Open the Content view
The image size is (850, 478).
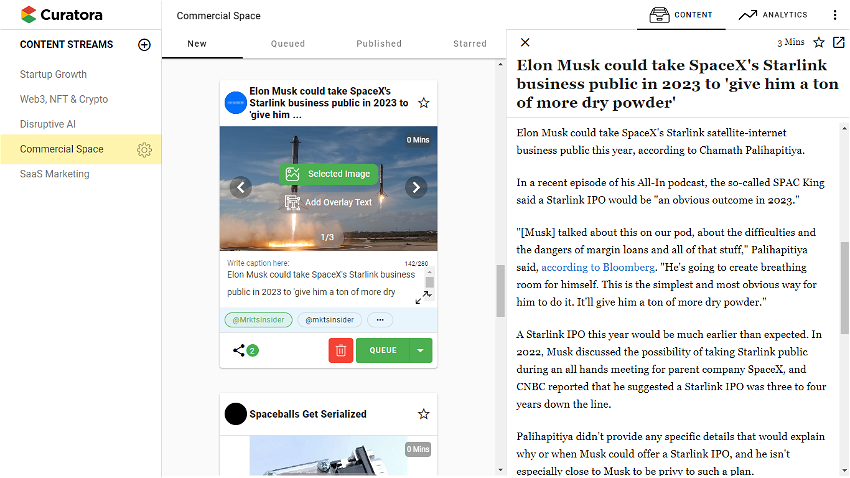(x=681, y=15)
